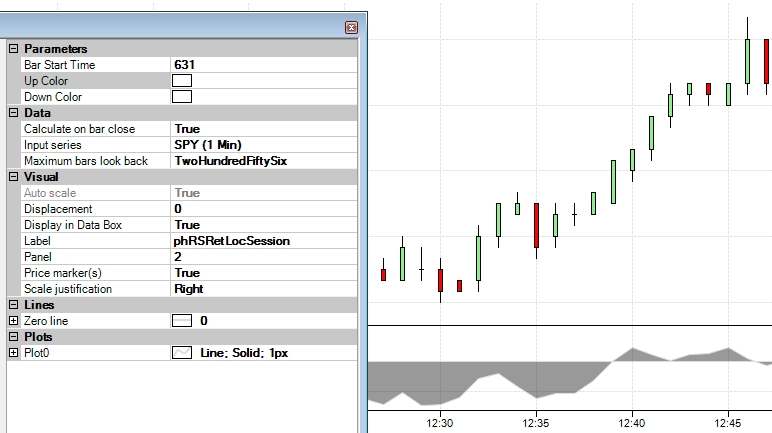The height and width of the screenshot is (433, 772).
Task: Collapse the Visual section
Action: click(x=13, y=177)
